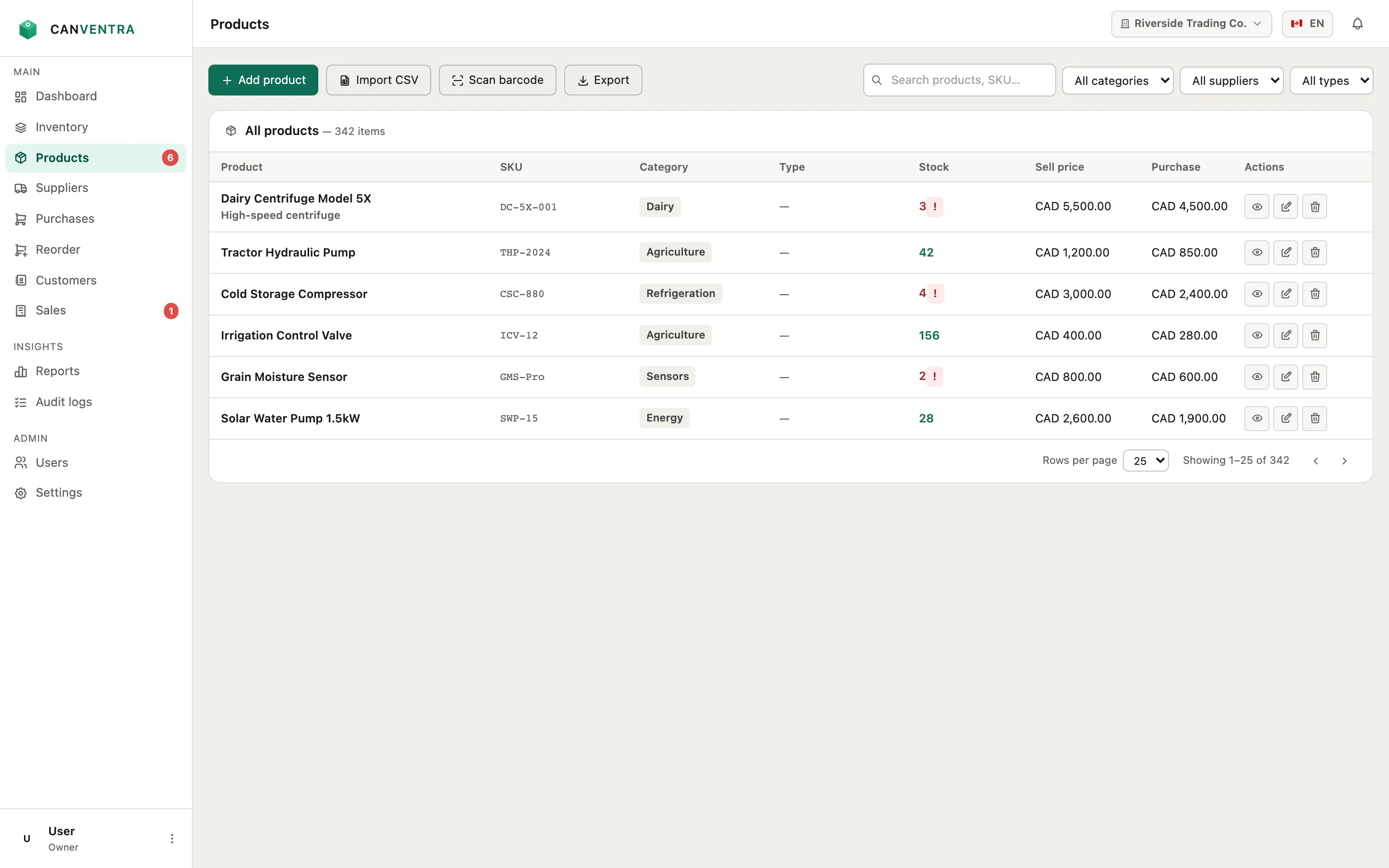Click the Energy category tag
The image size is (1389, 868).
[x=664, y=418]
